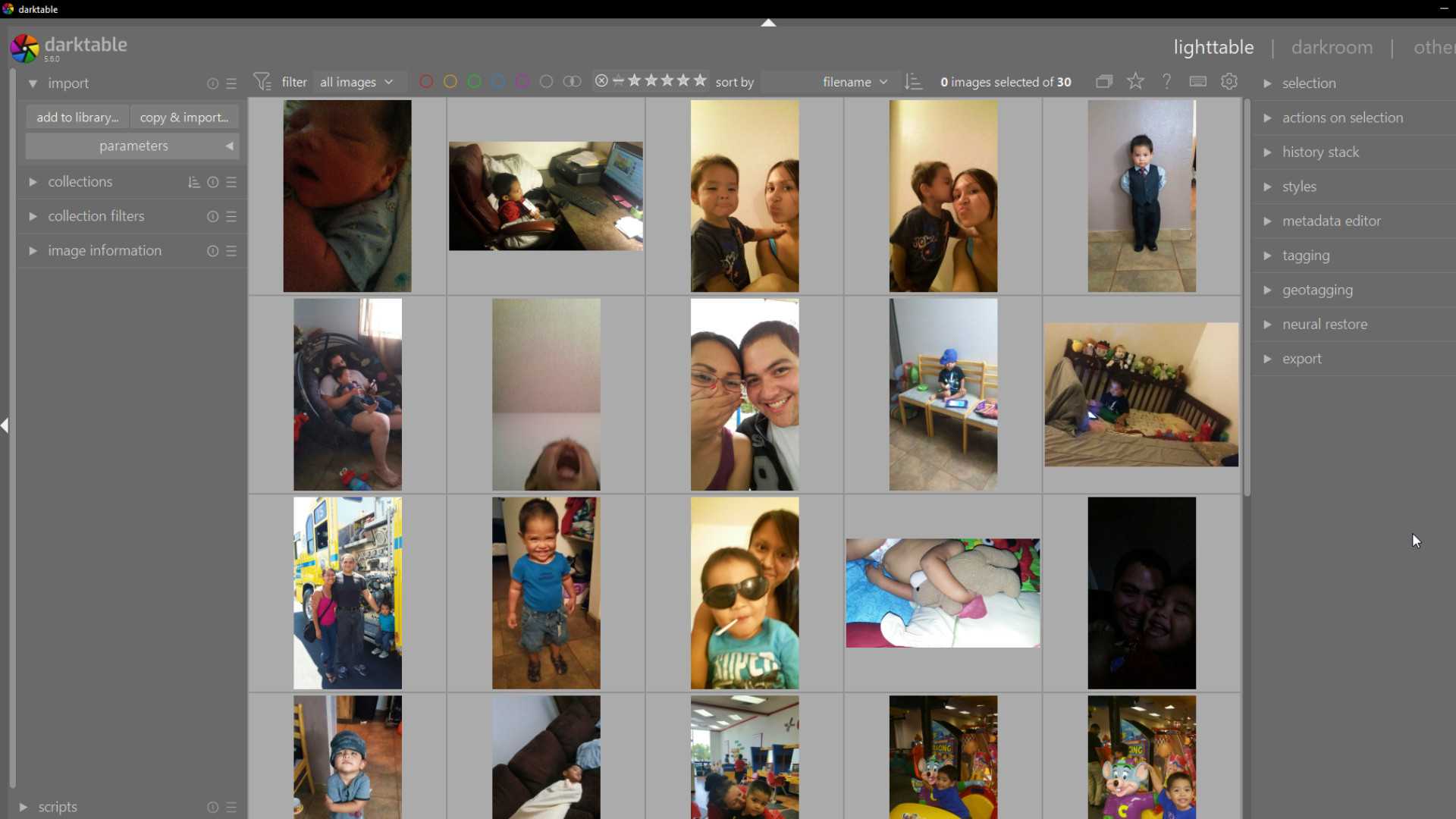Toggle the gray unlabeled color filter
Screen dimensions: 1456x819
pyautogui.click(x=546, y=81)
